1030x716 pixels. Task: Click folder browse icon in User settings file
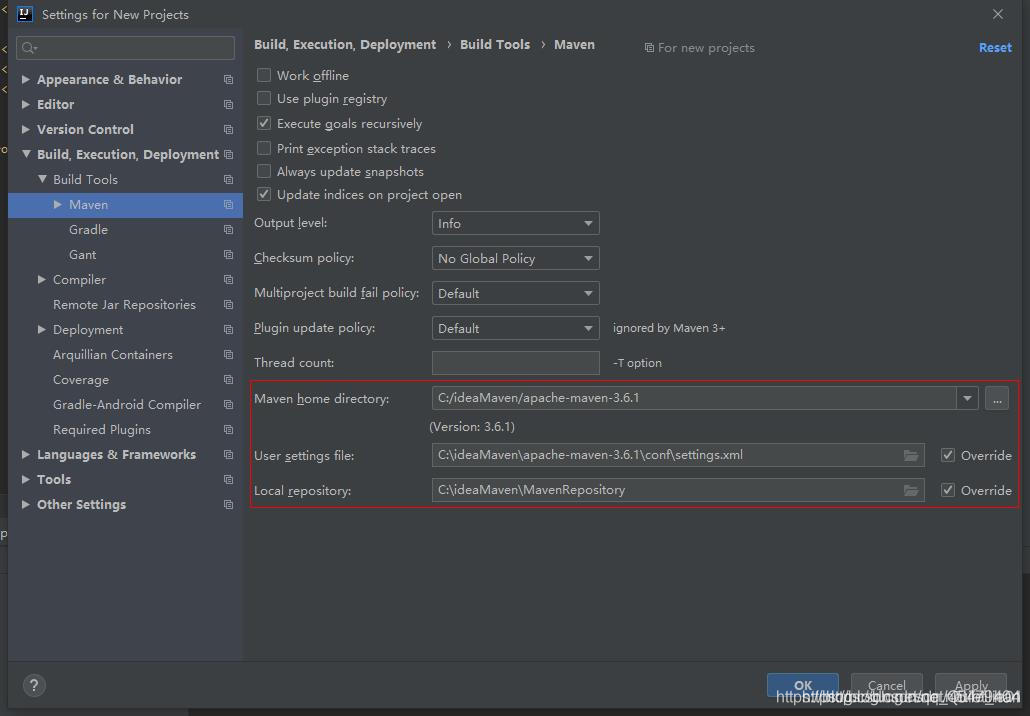(910, 455)
